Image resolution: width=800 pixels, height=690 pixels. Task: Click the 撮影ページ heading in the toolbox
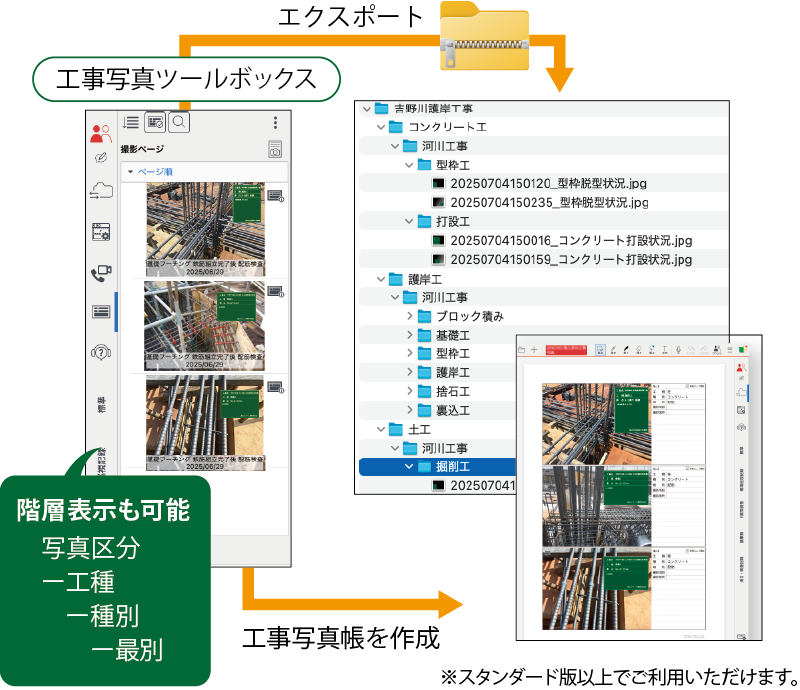point(142,149)
